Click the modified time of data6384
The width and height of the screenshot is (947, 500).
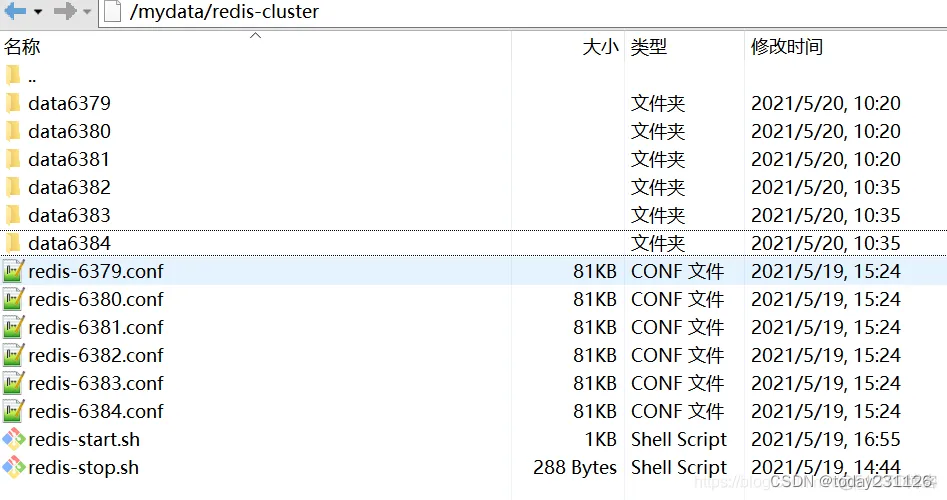(826, 243)
